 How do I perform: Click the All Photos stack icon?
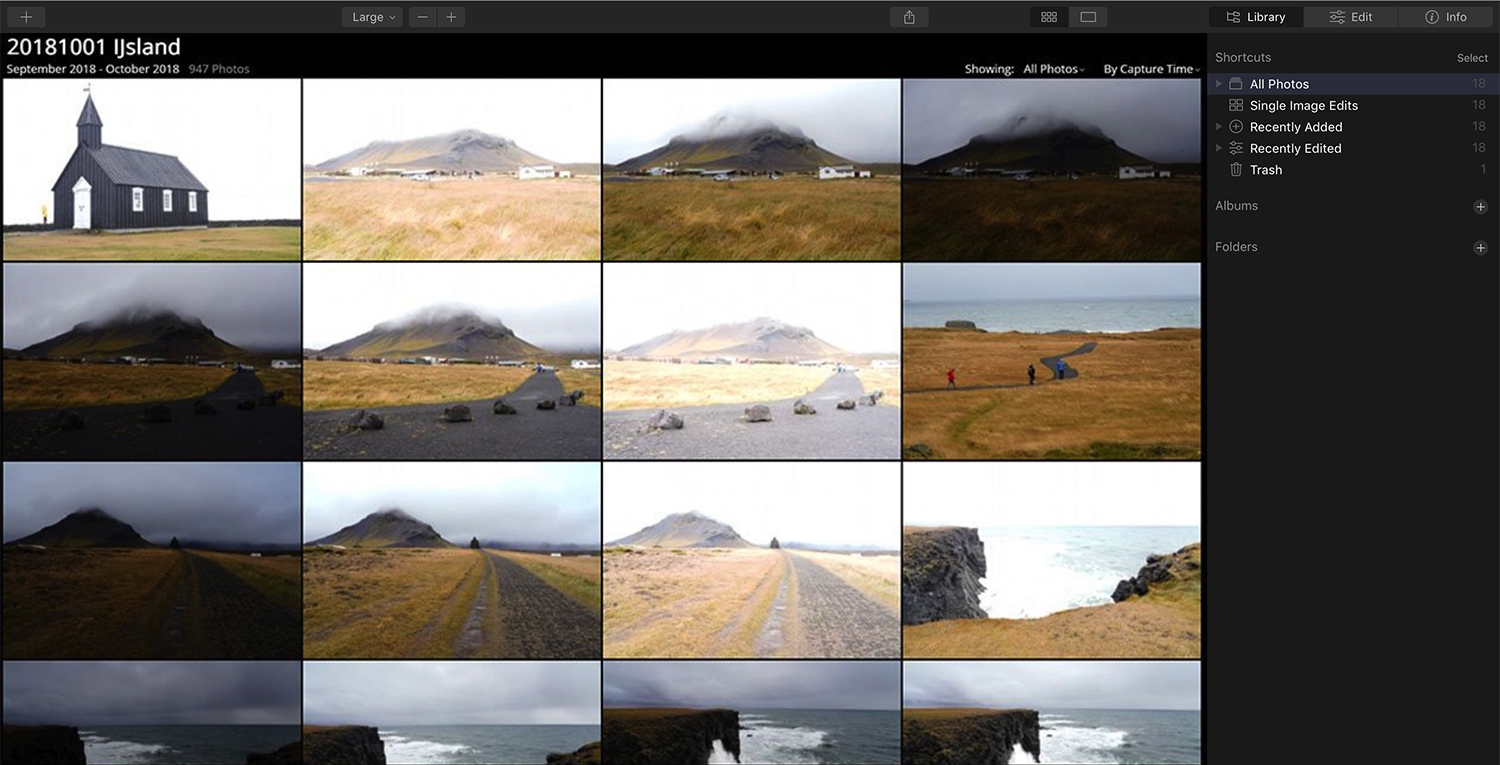pyautogui.click(x=1236, y=84)
